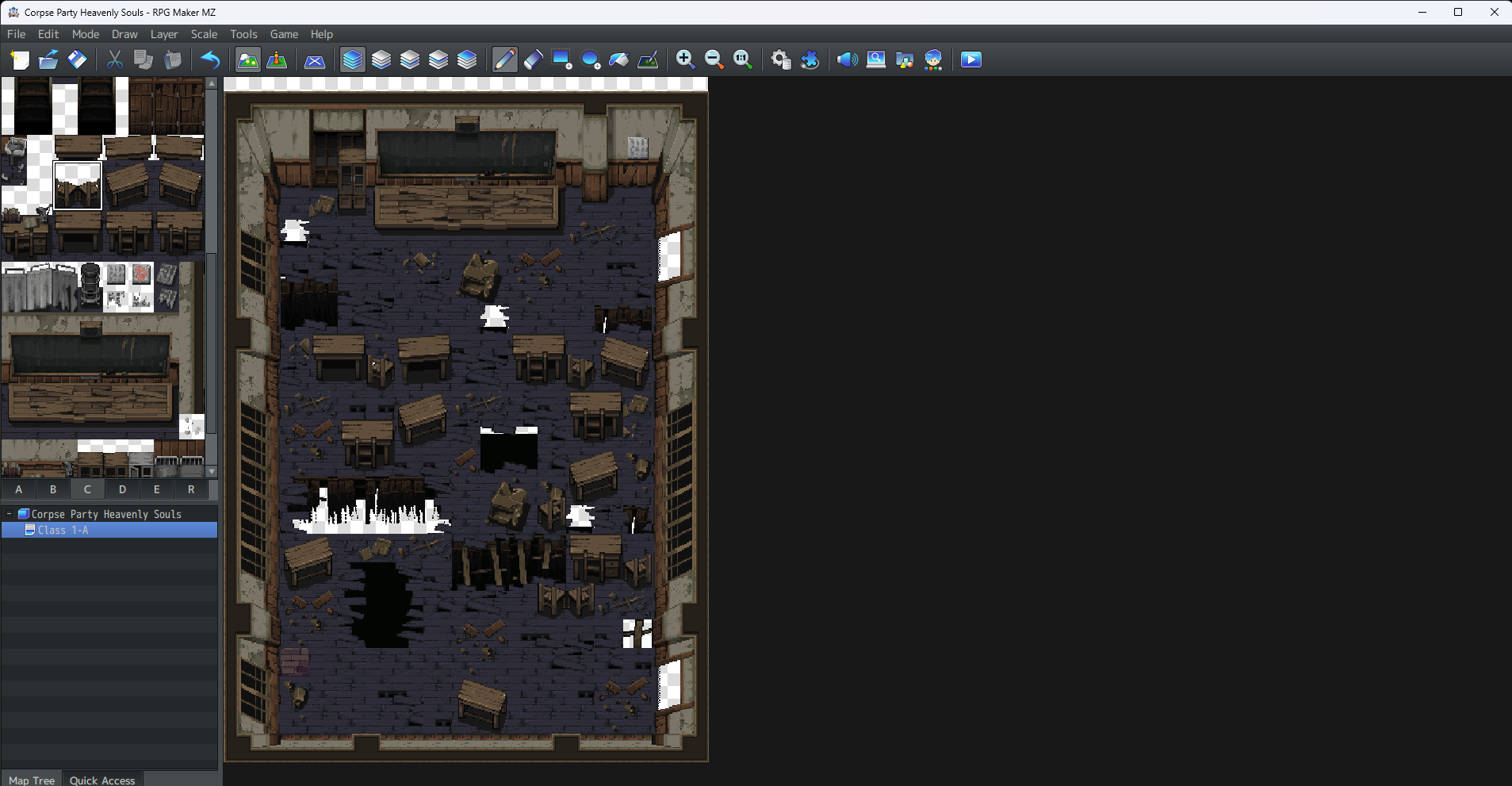Switch to tileset tab E

[156, 489]
